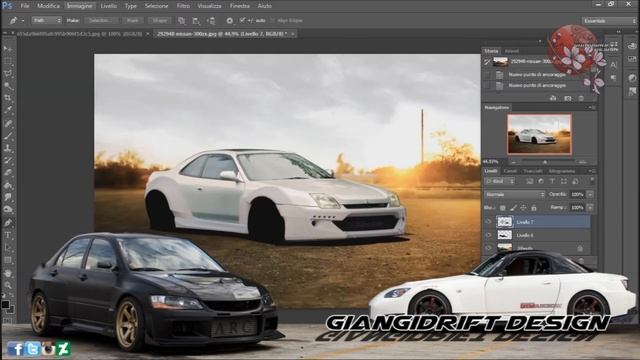Viewport: 640px width, 360px height.
Task: Select the Move tool in the toolbox
Action: (8, 49)
